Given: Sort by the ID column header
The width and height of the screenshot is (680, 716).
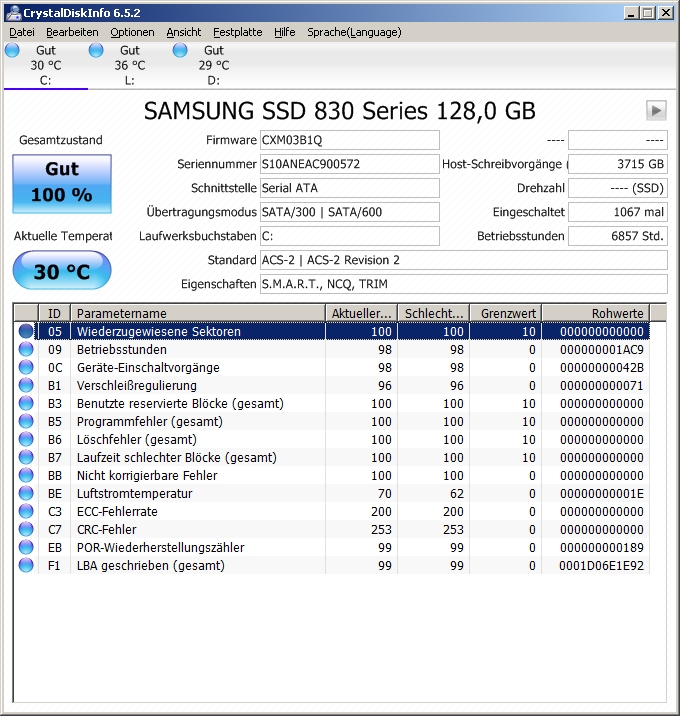Looking at the screenshot, I should [54, 313].
